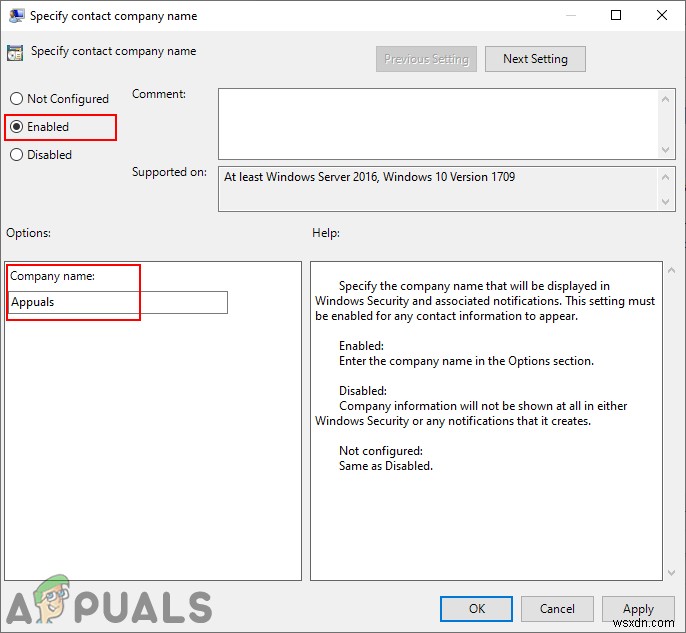The image size is (686, 633).
Task: Apply the policy changes
Action: coord(638,609)
